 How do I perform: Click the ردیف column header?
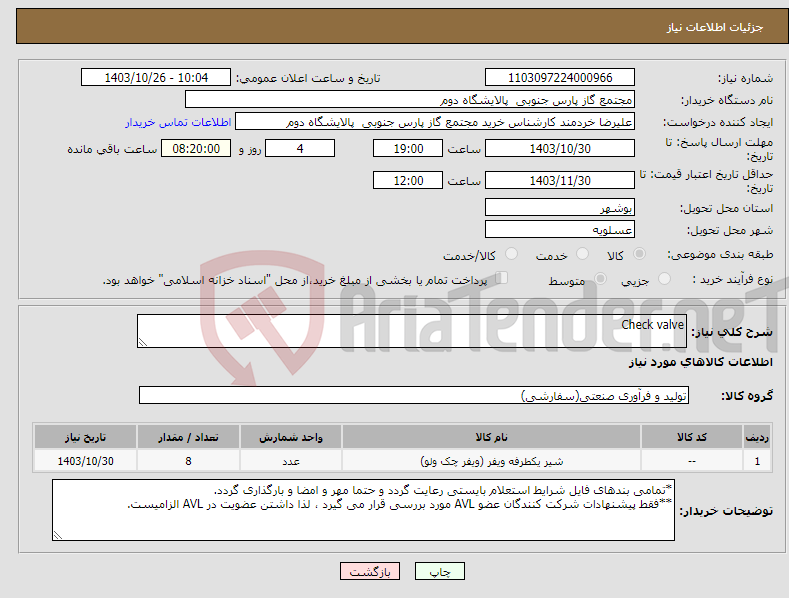[757, 437]
